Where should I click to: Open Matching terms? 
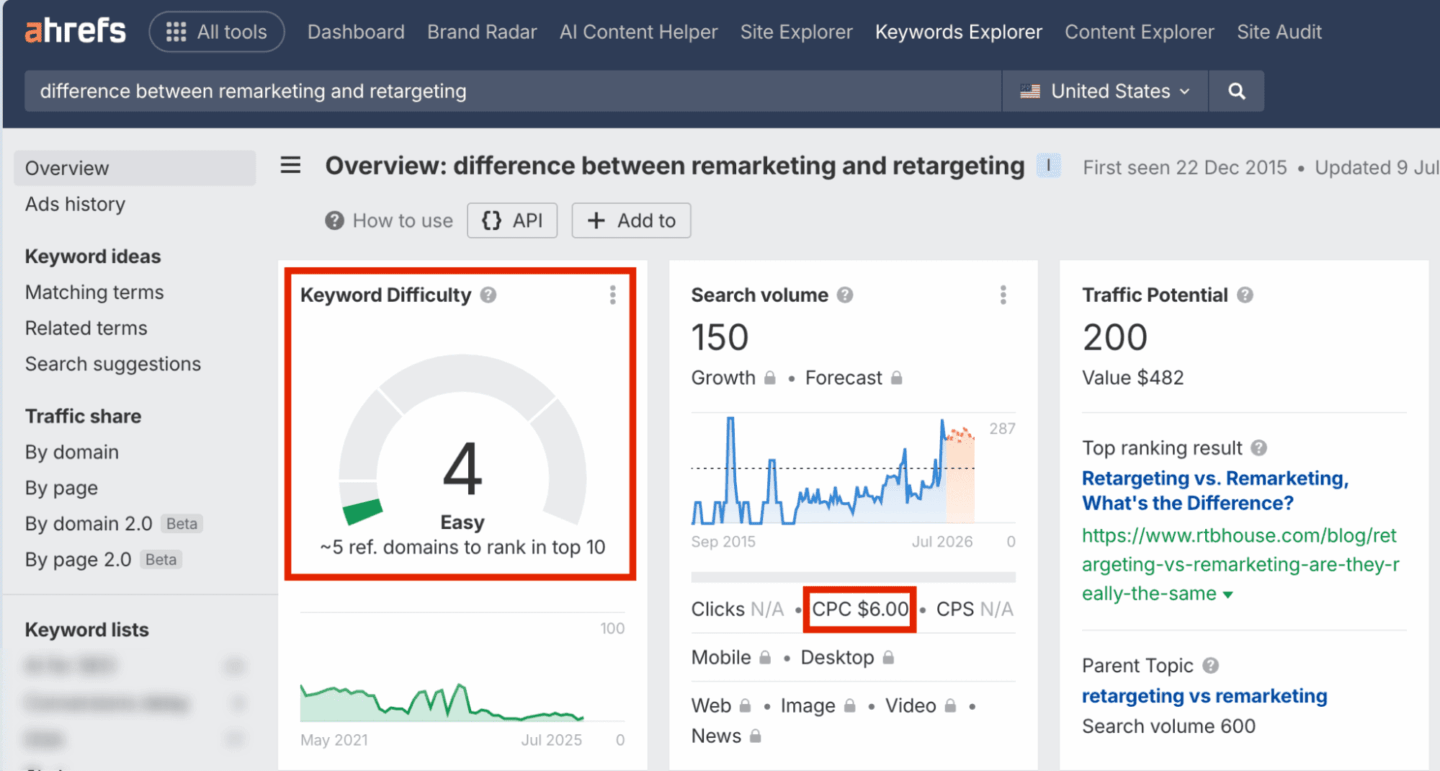point(94,292)
